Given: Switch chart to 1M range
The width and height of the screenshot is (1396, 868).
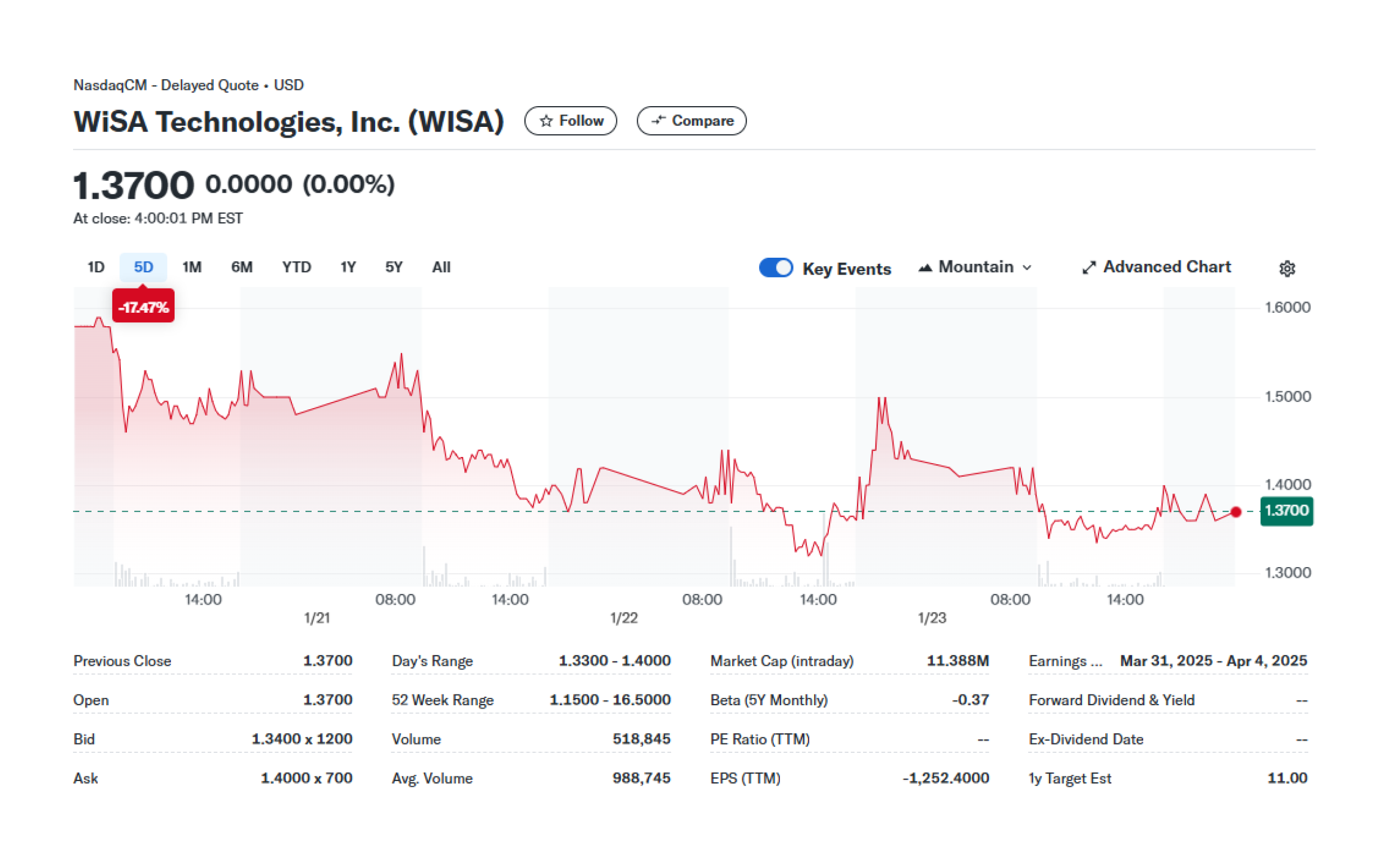Looking at the screenshot, I should [x=193, y=268].
